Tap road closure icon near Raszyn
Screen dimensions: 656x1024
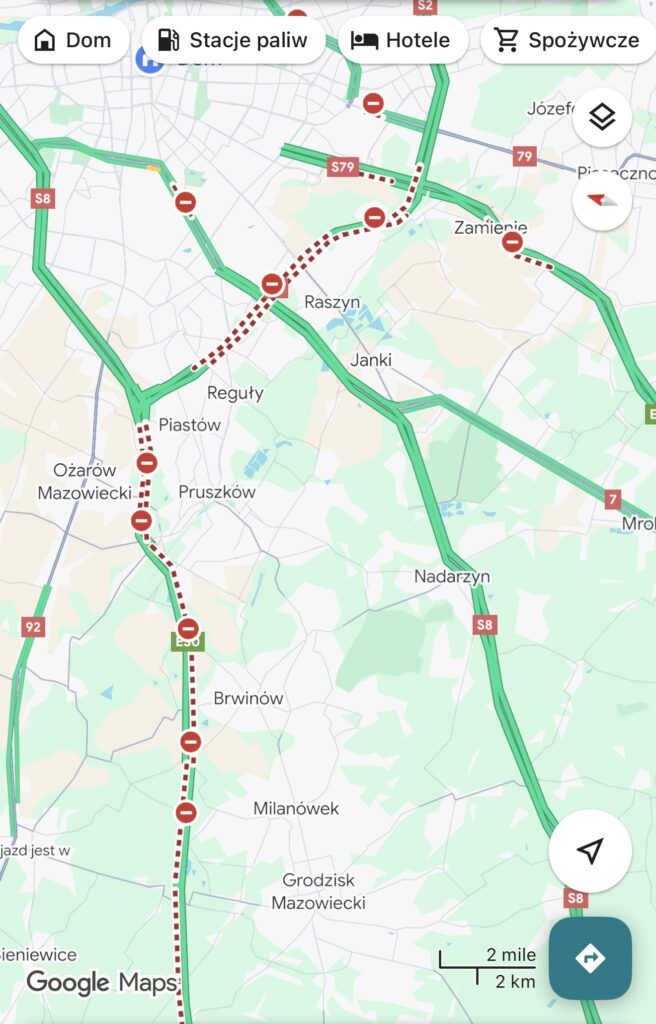272,285
